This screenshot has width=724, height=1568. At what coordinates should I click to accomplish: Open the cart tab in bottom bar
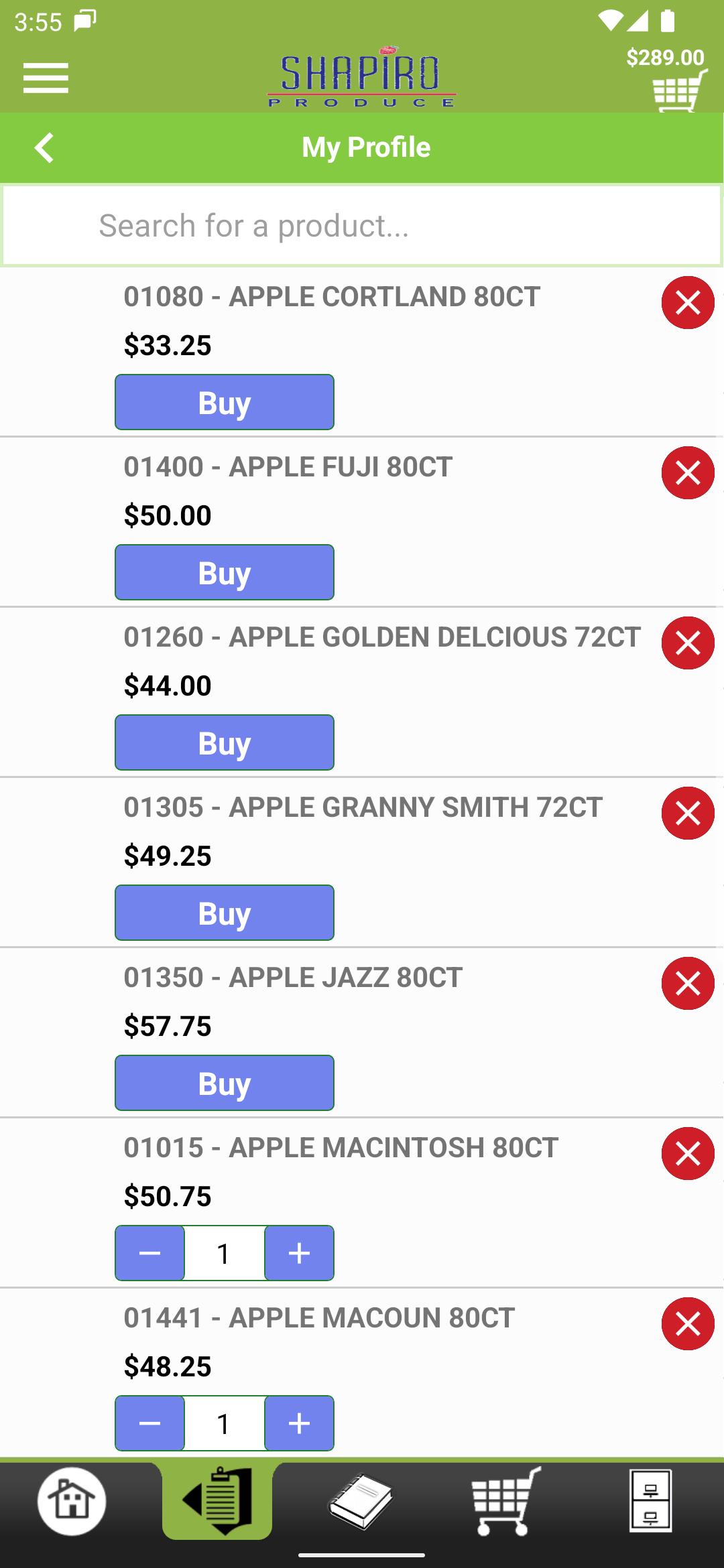tap(506, 1501)
